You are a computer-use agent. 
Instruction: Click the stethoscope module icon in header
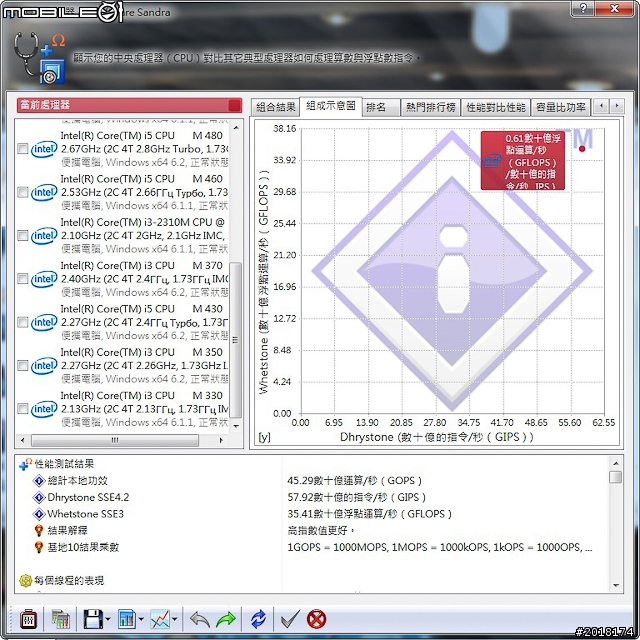39,58
